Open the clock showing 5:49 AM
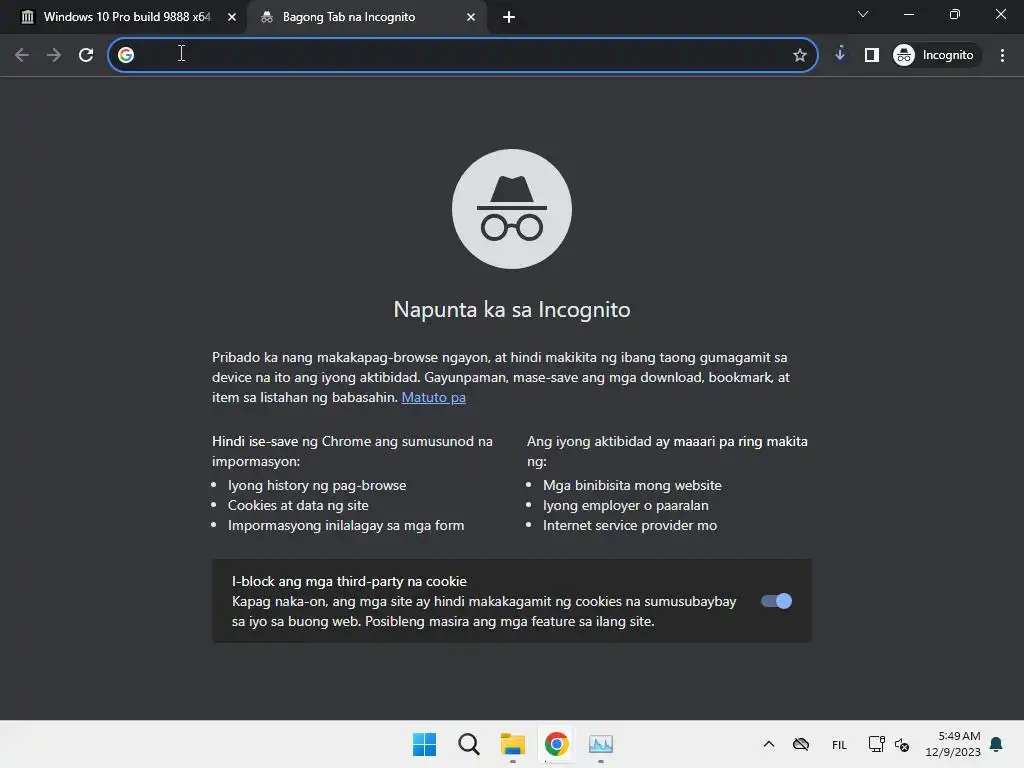Screen dimensions: 1024x768 point(953,744)
